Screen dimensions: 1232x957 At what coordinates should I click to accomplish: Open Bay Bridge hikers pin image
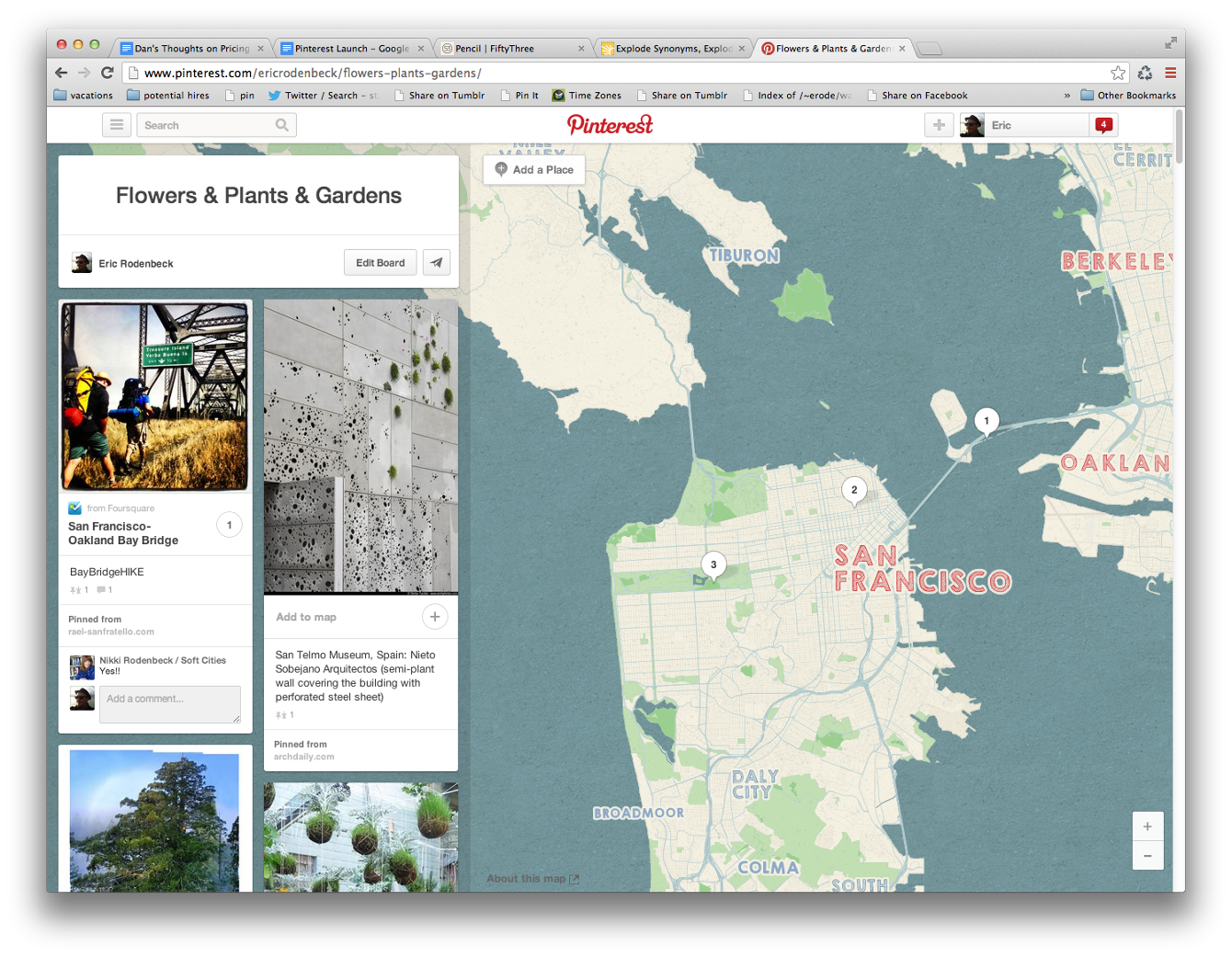[x=155, y=396]
